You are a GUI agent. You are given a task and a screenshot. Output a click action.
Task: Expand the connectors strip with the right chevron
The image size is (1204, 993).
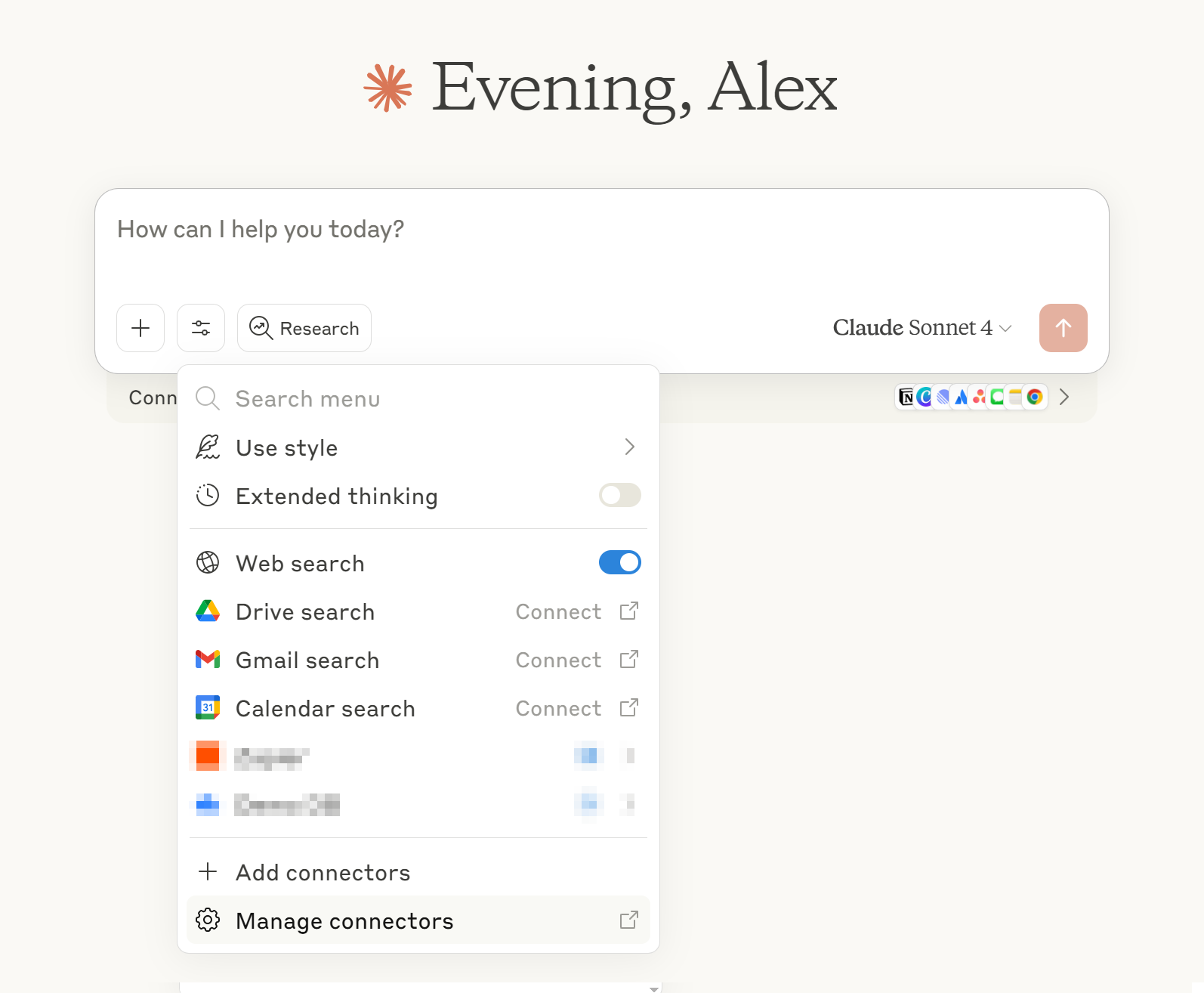click(x=1064, y=397)
